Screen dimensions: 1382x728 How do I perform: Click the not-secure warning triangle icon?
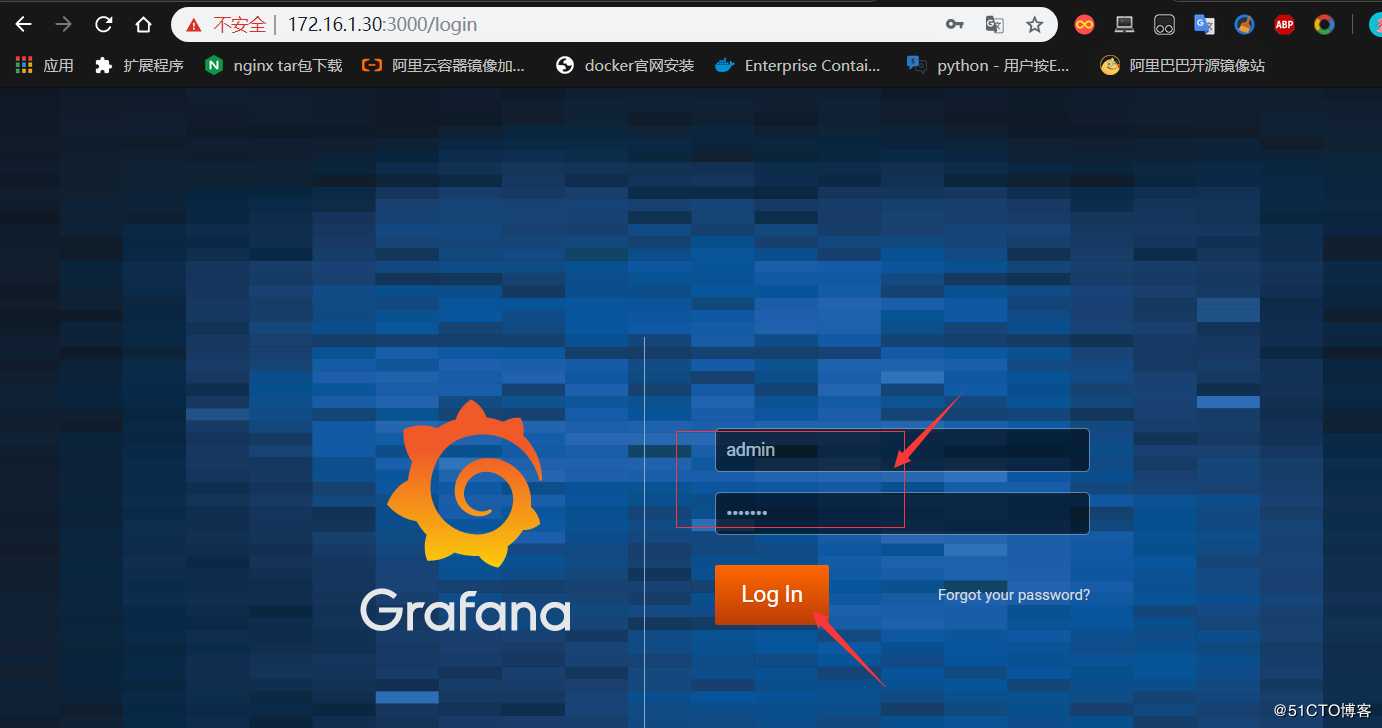tap(194, 24)
